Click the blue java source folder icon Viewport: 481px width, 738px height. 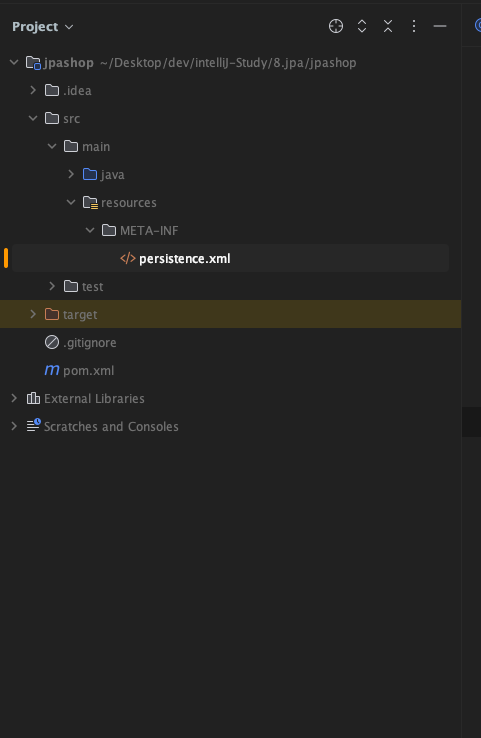tap(90, 174)
